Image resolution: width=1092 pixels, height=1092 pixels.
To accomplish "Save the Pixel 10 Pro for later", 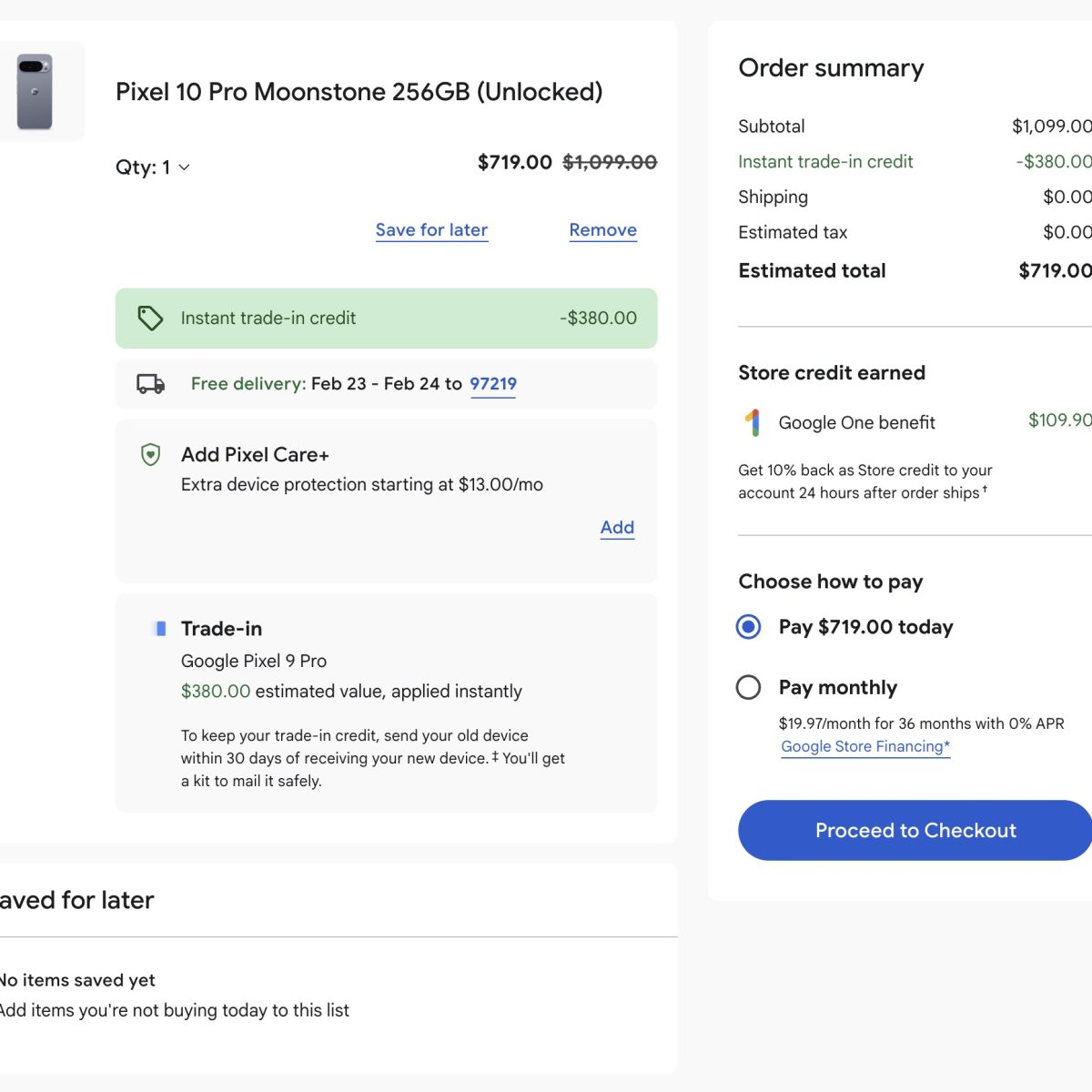I will pyautogui.click(x=431, y=230).
